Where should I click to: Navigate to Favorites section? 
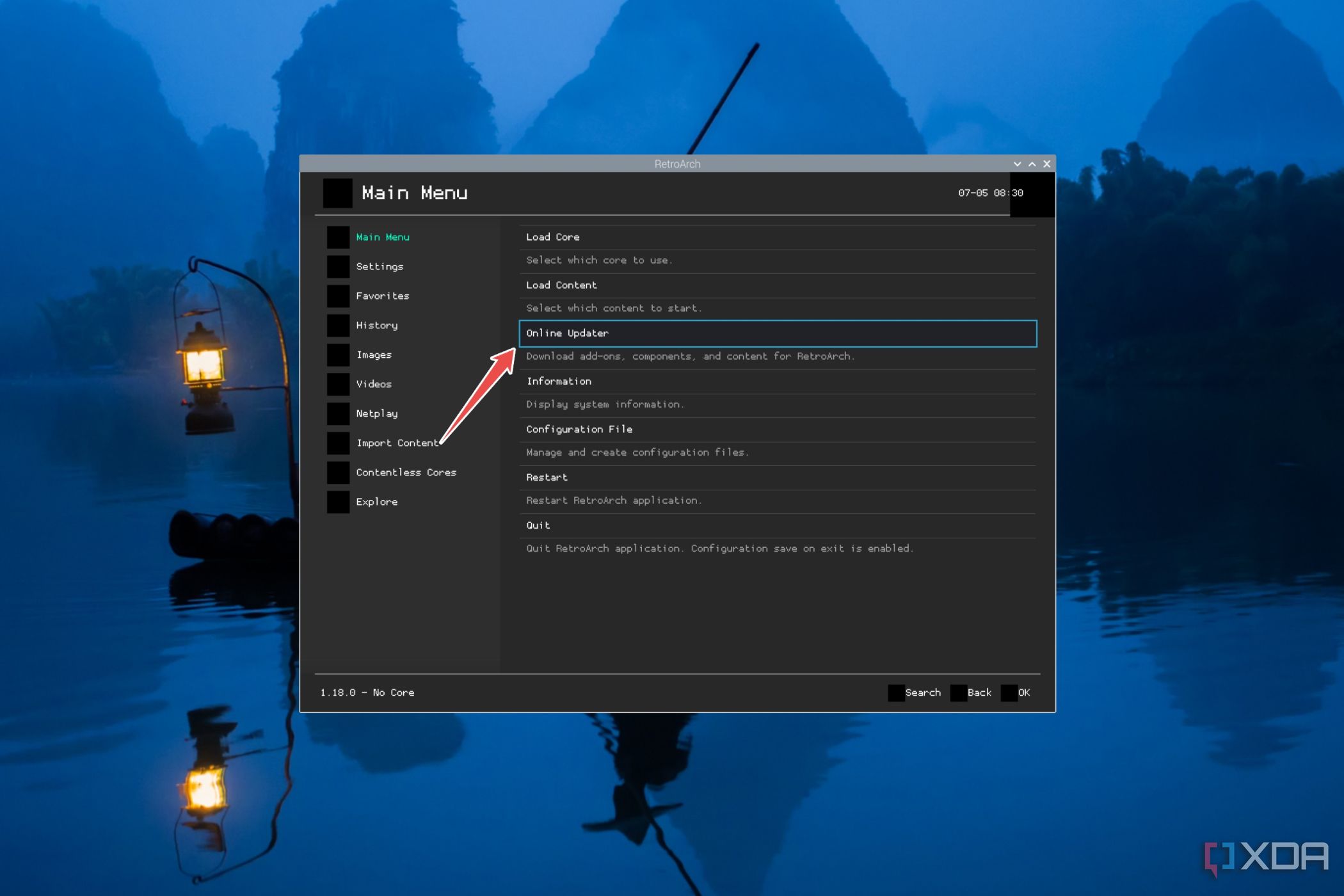pyautogui.click(x=383, y=295)
